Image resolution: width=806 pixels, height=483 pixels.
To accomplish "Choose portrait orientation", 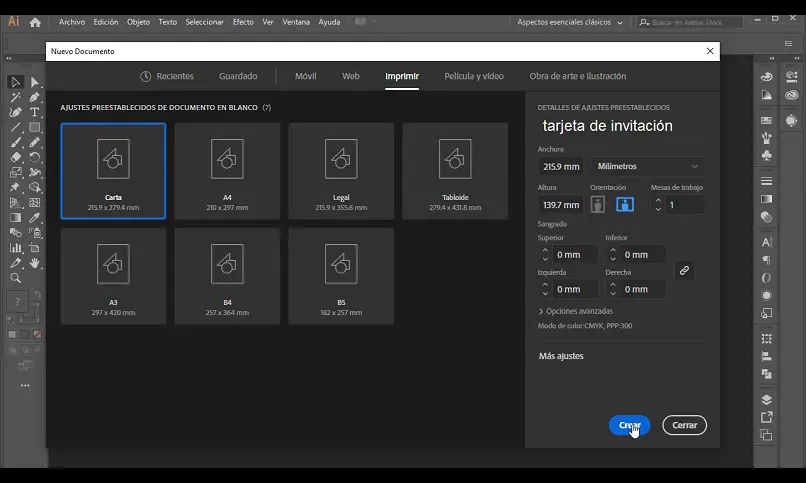I will (x=598, y=204).
